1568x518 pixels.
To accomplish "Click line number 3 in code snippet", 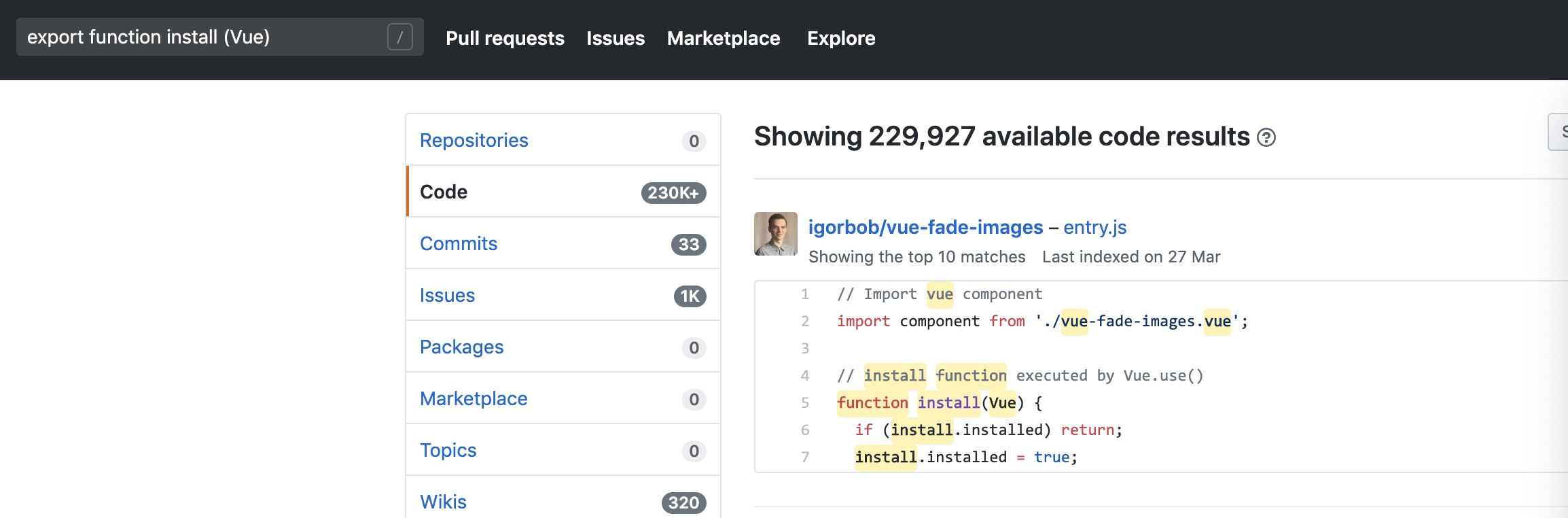I will tap(805, 349).
